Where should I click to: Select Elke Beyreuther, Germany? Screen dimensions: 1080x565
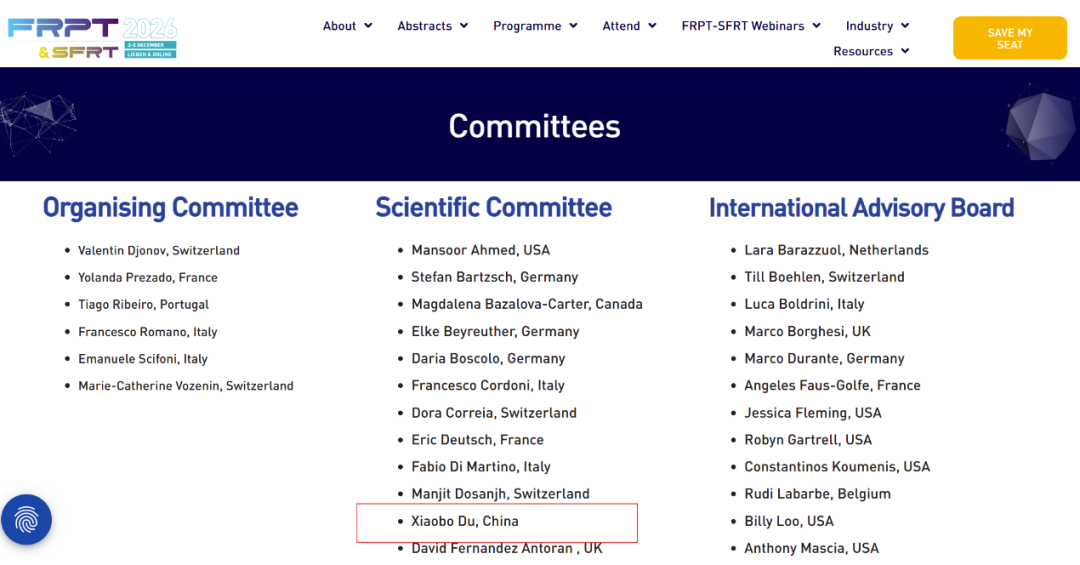495,331
